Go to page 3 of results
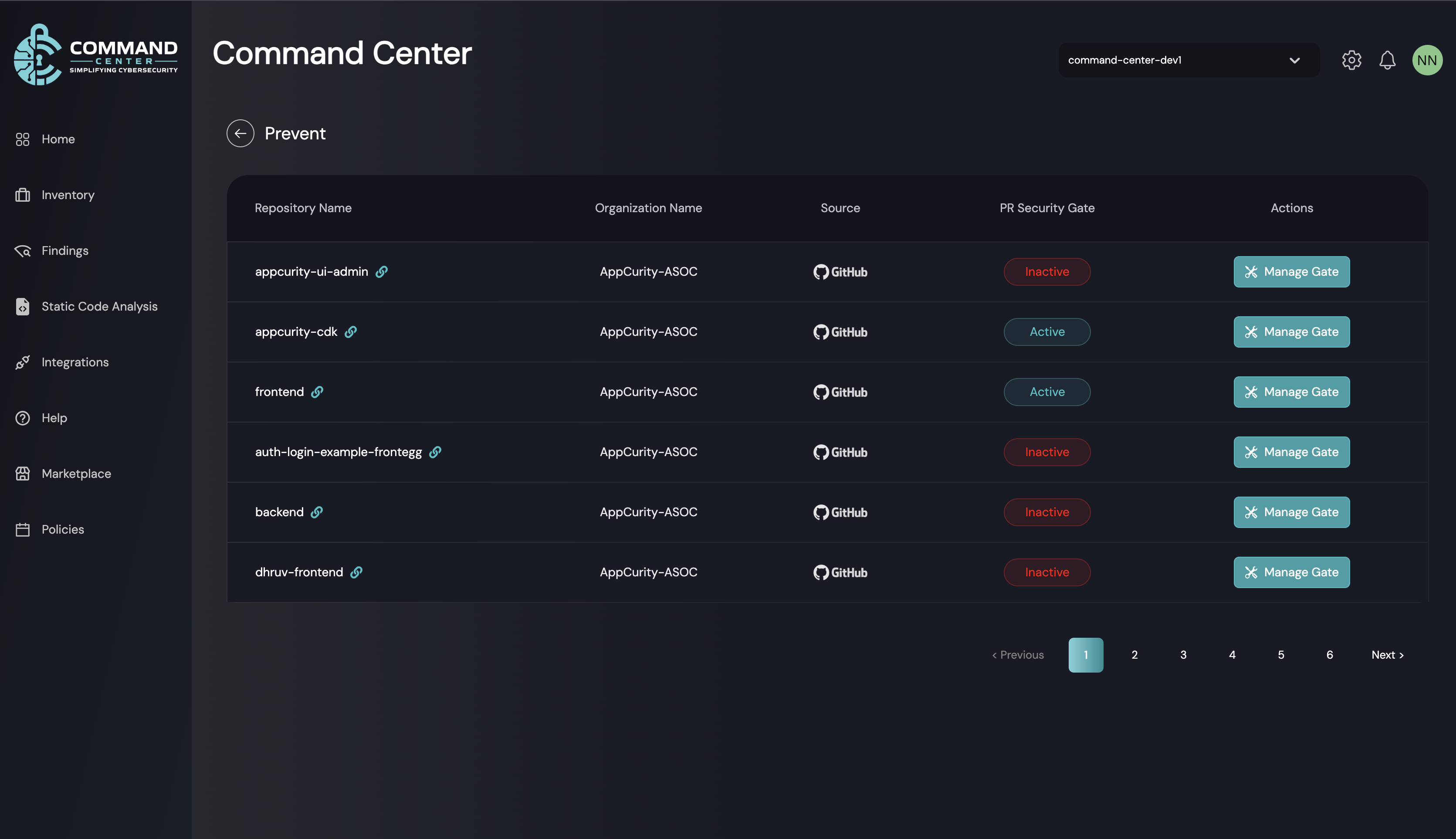The width and height of the screenshot is (1456, 839). [1183, 655]
